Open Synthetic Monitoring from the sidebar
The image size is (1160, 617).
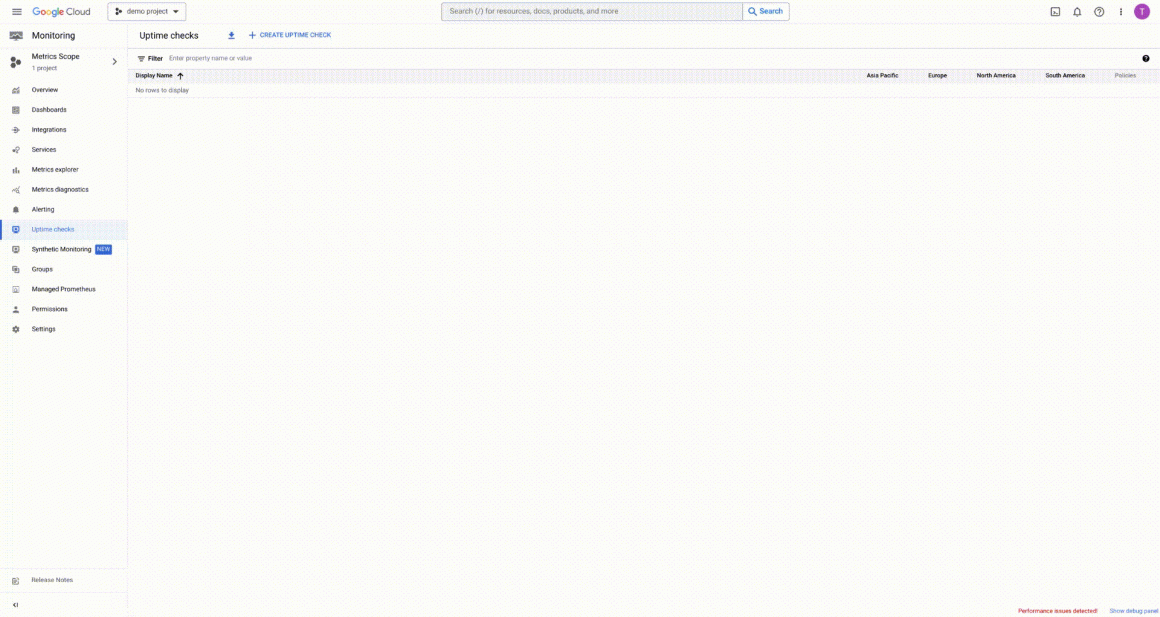60,249
